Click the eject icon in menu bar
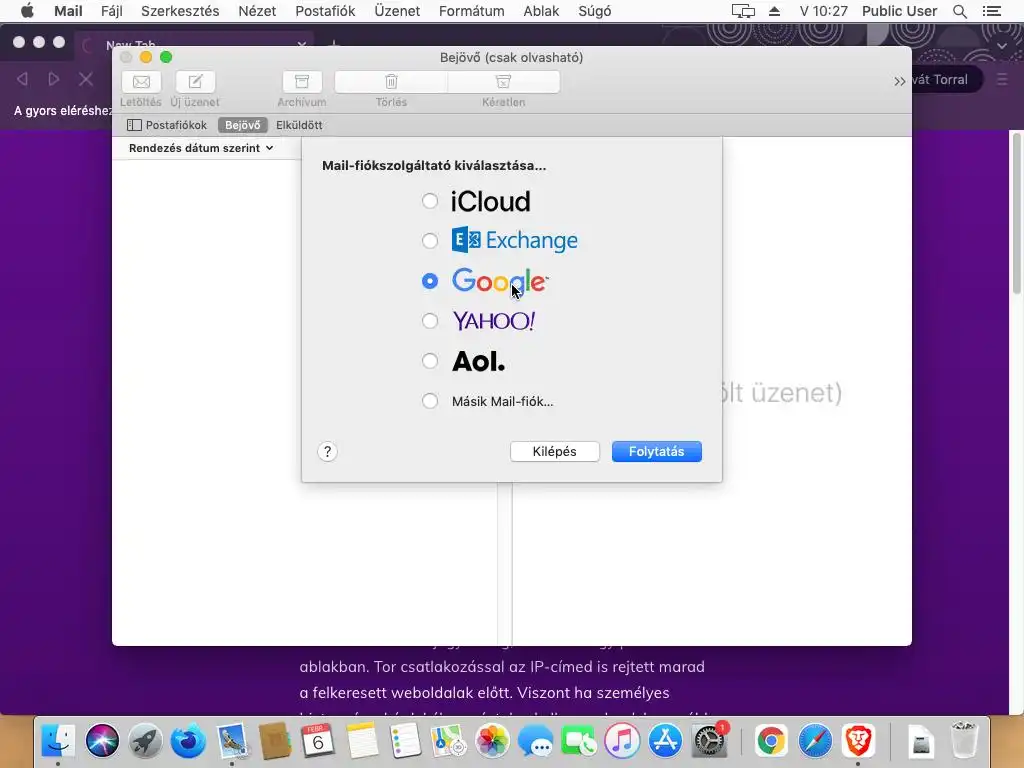Viewport: 1024px width, 768px height. tap(775, 11)
